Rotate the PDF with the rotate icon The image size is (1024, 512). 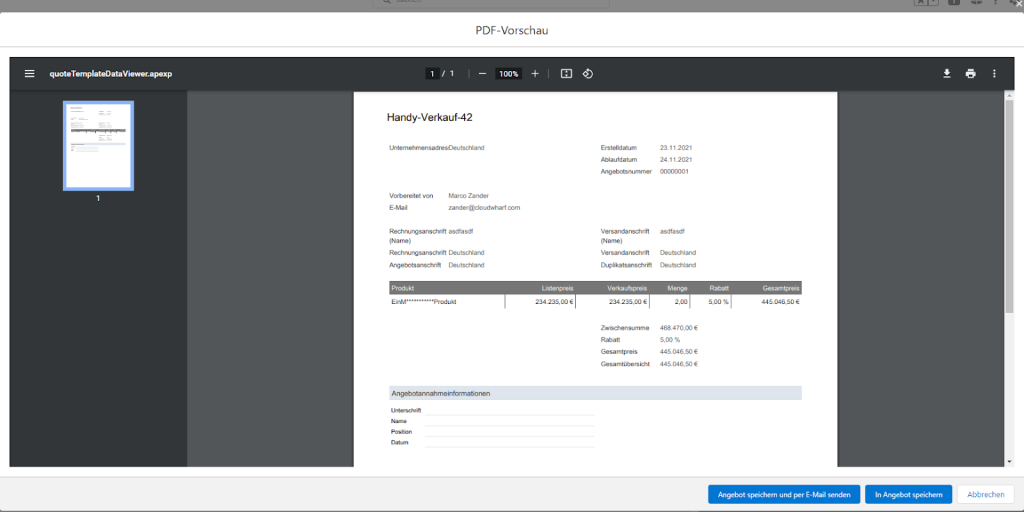tap(588, 74)
